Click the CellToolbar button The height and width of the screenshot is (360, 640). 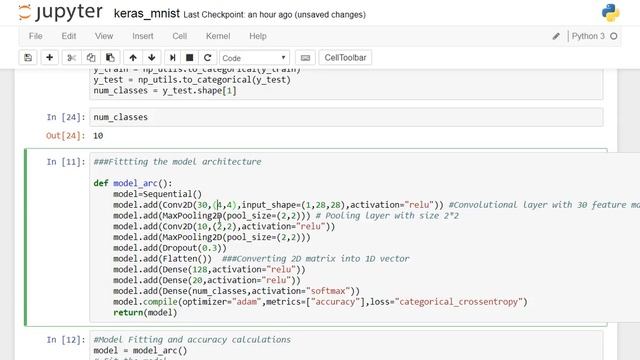click(345, 58)
